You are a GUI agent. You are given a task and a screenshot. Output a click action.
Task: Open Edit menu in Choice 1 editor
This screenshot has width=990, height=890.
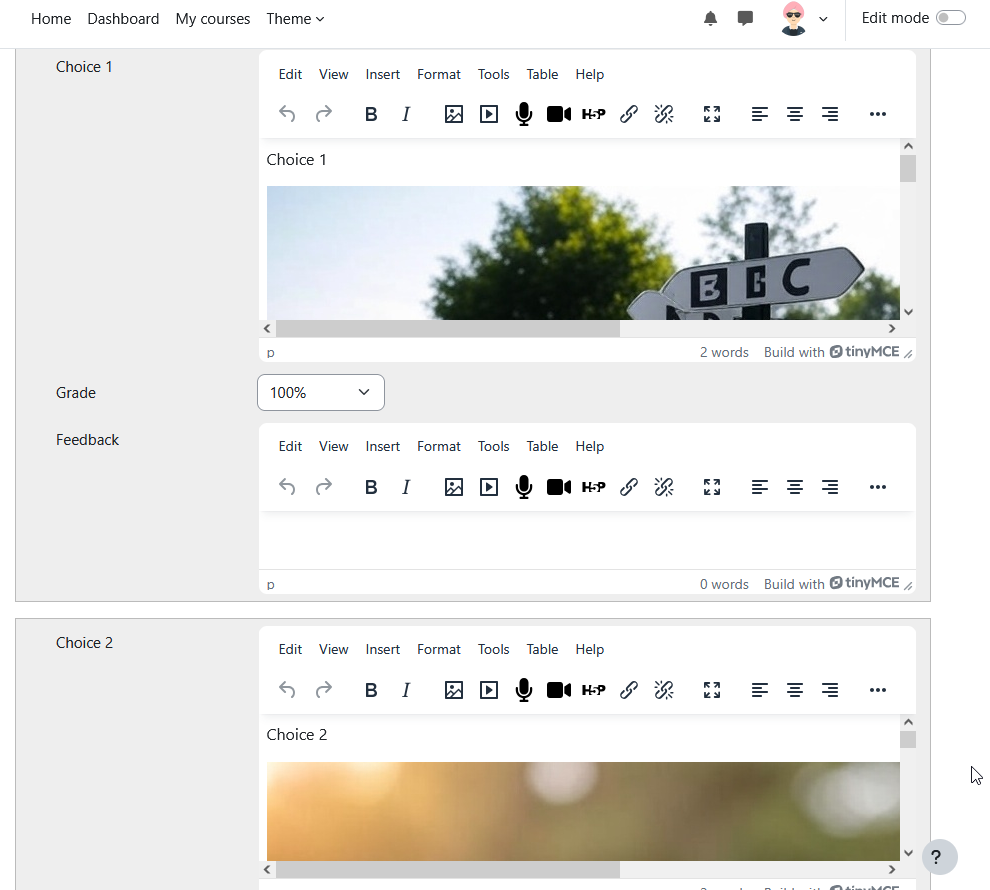click(x=290, y=74)
